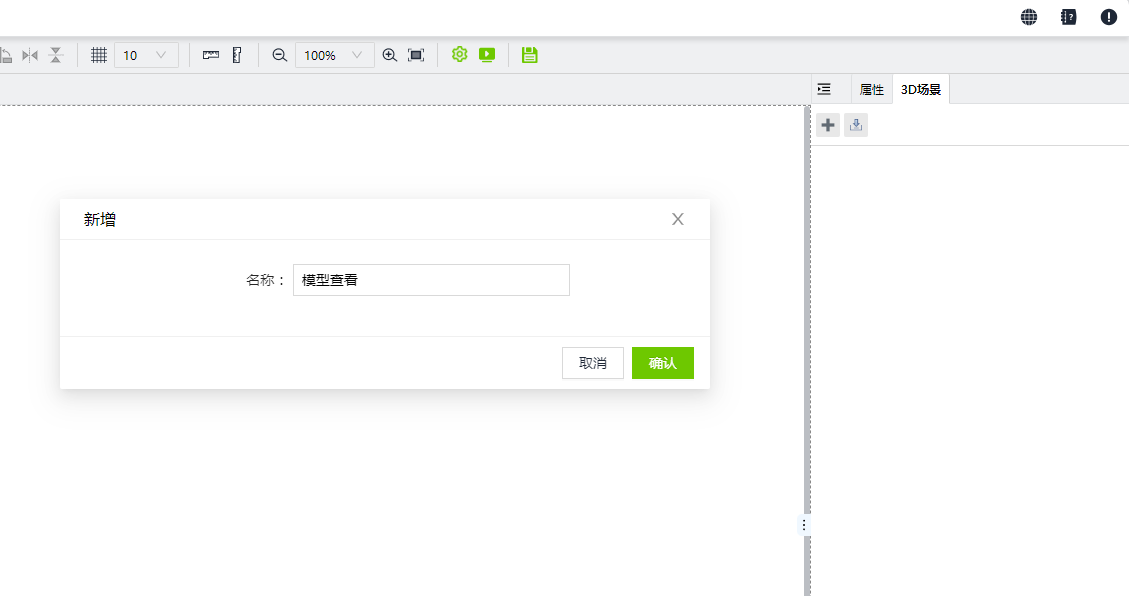Screen dimensions: 1129x596
Task: Toggle the grid display icon
Action: point(99,55)
